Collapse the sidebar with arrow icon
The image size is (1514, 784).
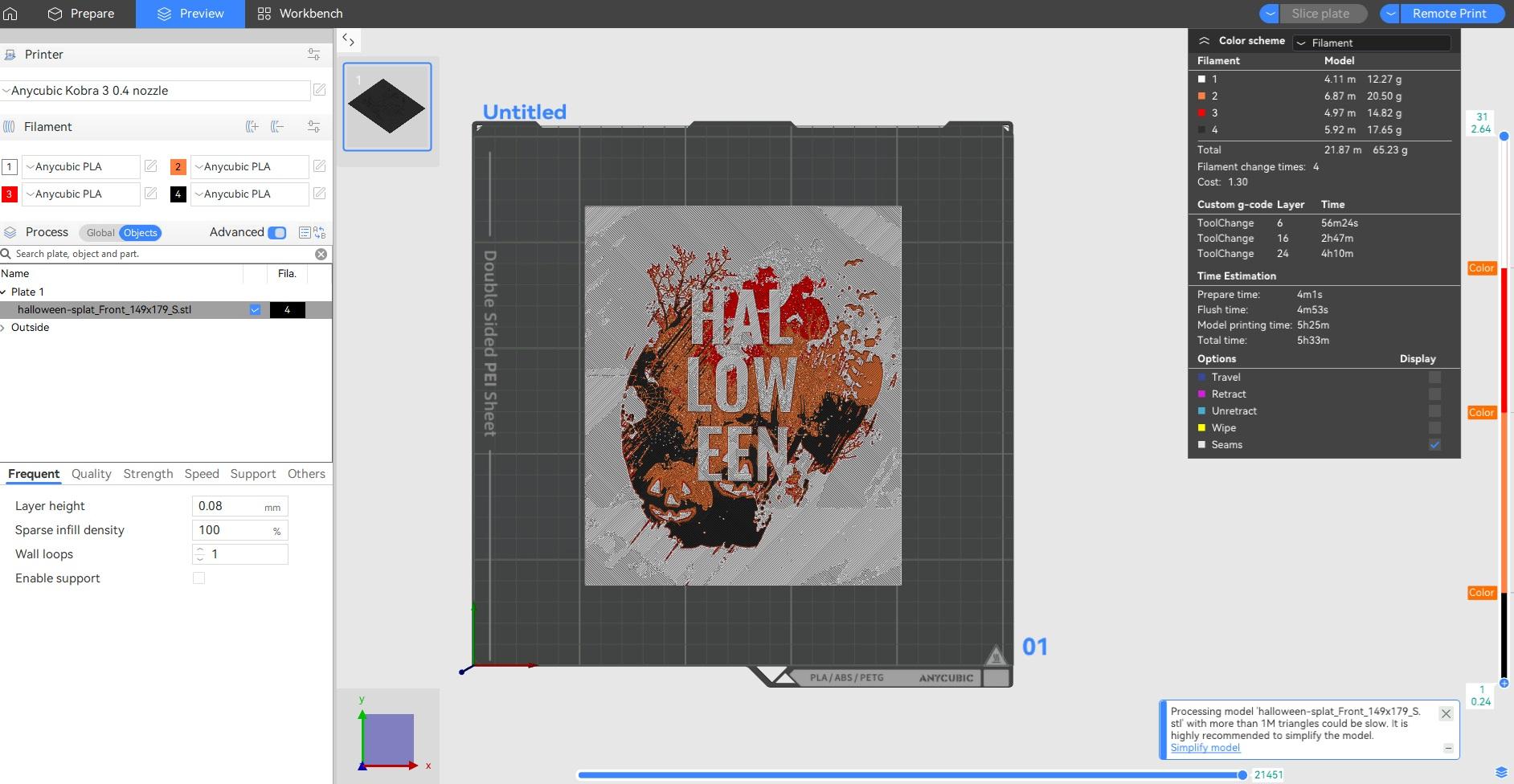click(348, 39)
